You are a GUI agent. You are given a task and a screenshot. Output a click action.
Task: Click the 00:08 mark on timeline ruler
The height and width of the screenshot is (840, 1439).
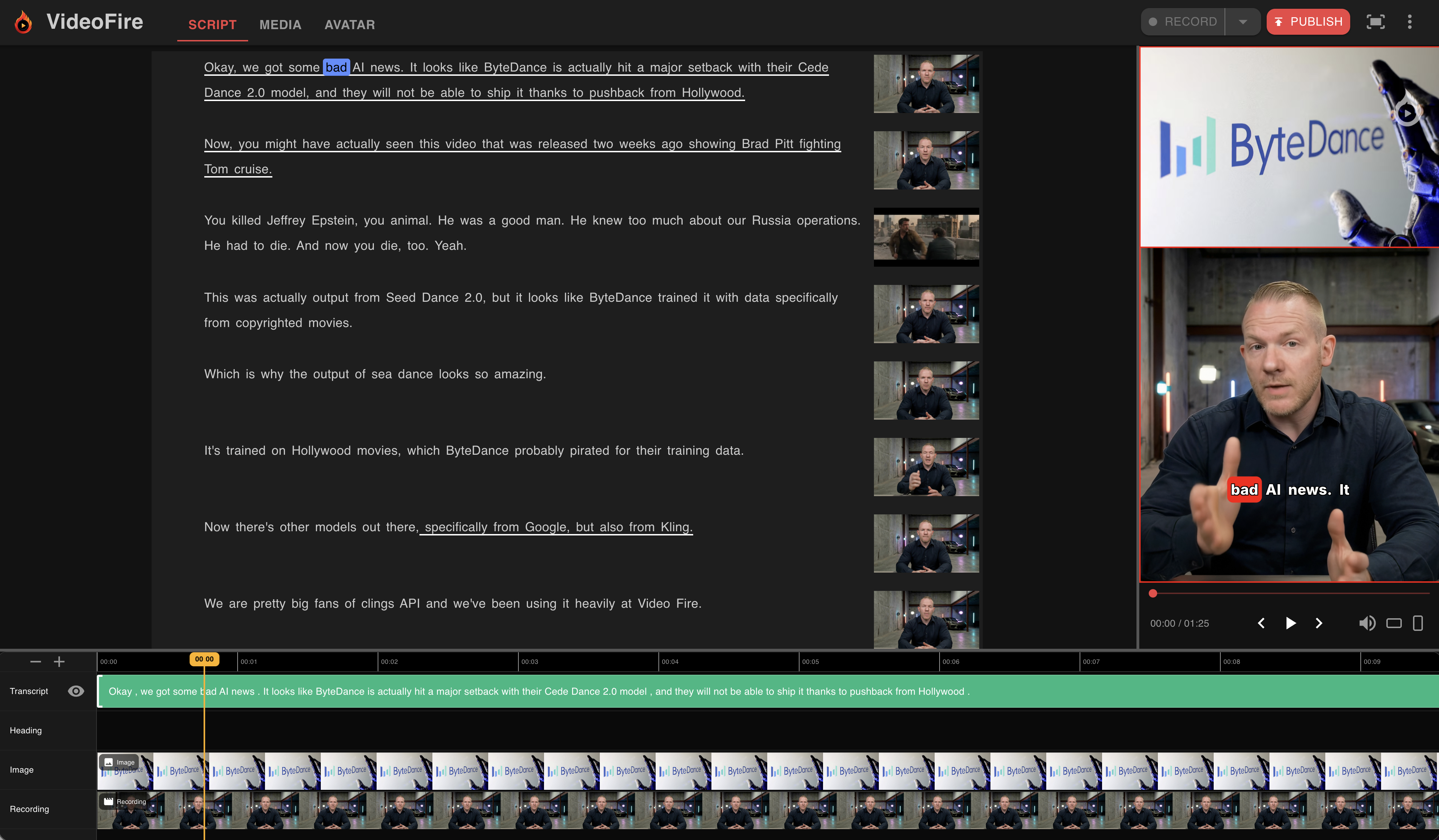pyautogui.click(x=1232, y=662)
